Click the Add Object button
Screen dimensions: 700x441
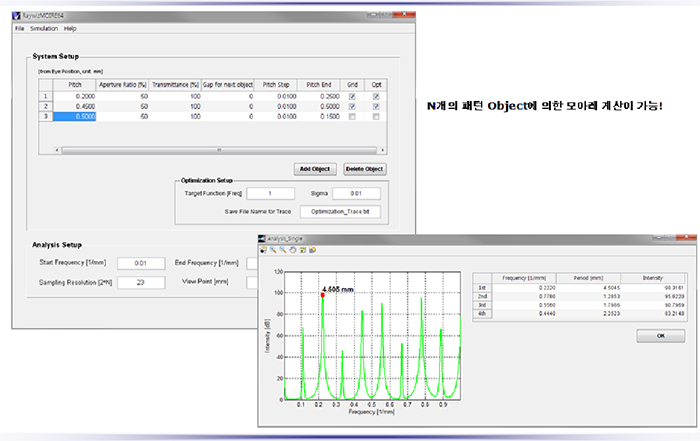[x=315, y=169]
